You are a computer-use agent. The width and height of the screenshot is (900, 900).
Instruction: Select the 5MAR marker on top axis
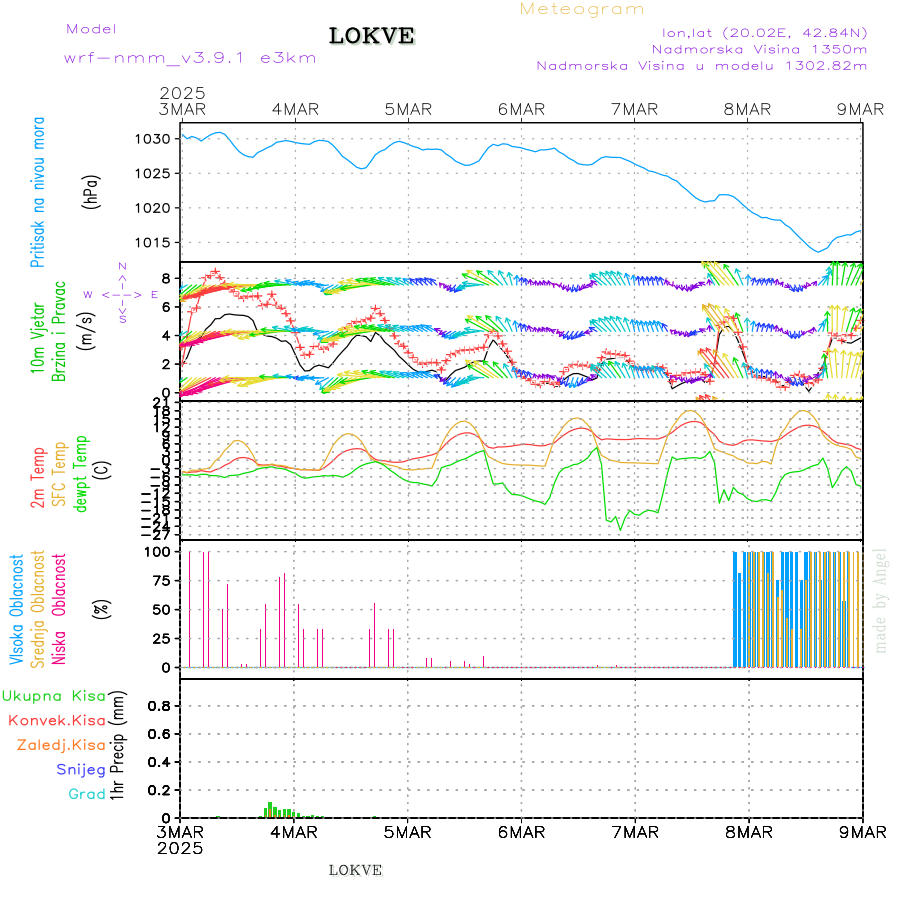(x=408, y=109)
